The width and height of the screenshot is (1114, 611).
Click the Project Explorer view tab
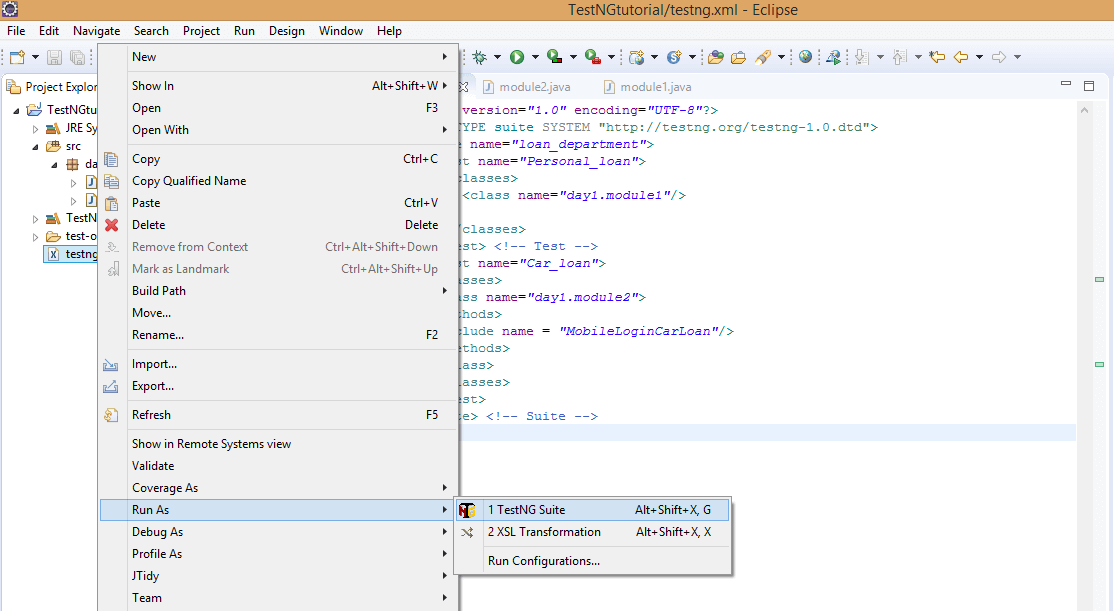(52, 87)
